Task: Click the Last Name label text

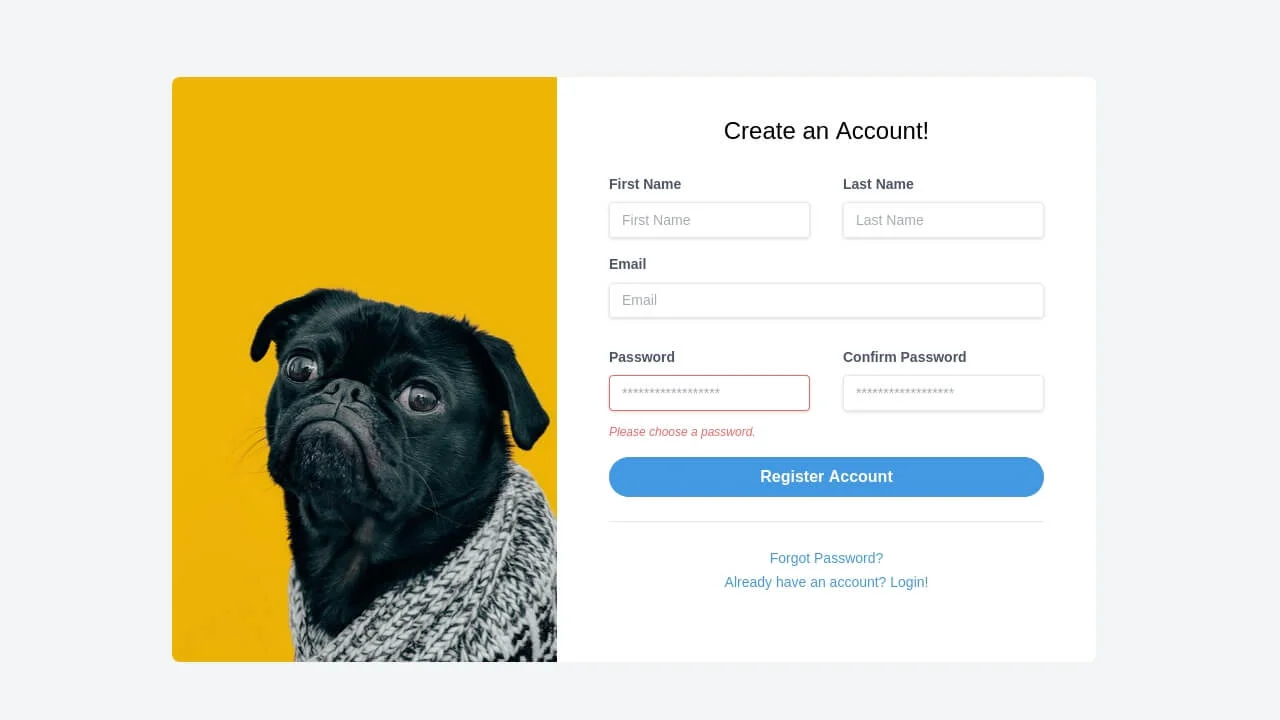Action: coord(878,184)
